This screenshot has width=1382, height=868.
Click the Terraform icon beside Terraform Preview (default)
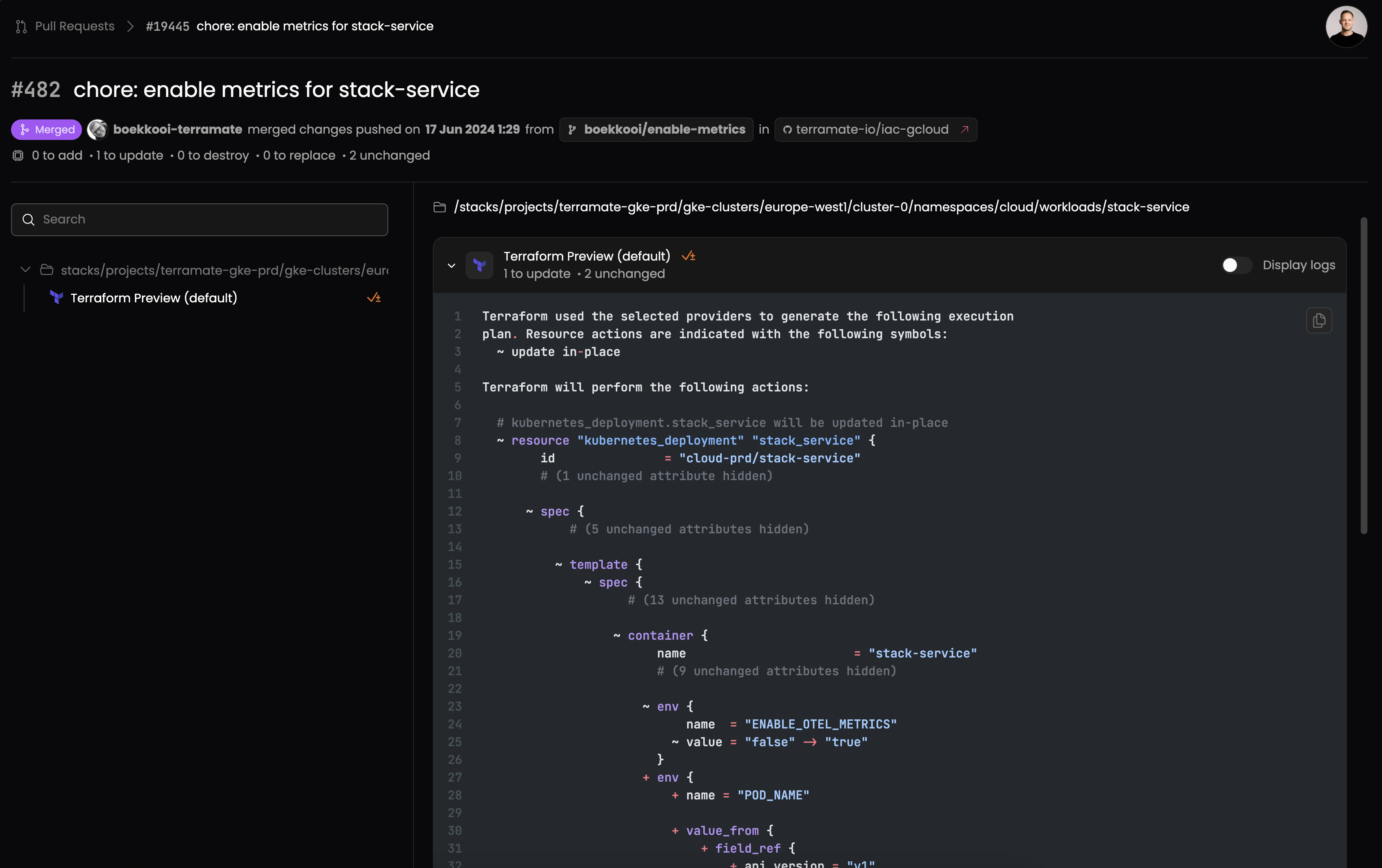[x=56, y=297]
